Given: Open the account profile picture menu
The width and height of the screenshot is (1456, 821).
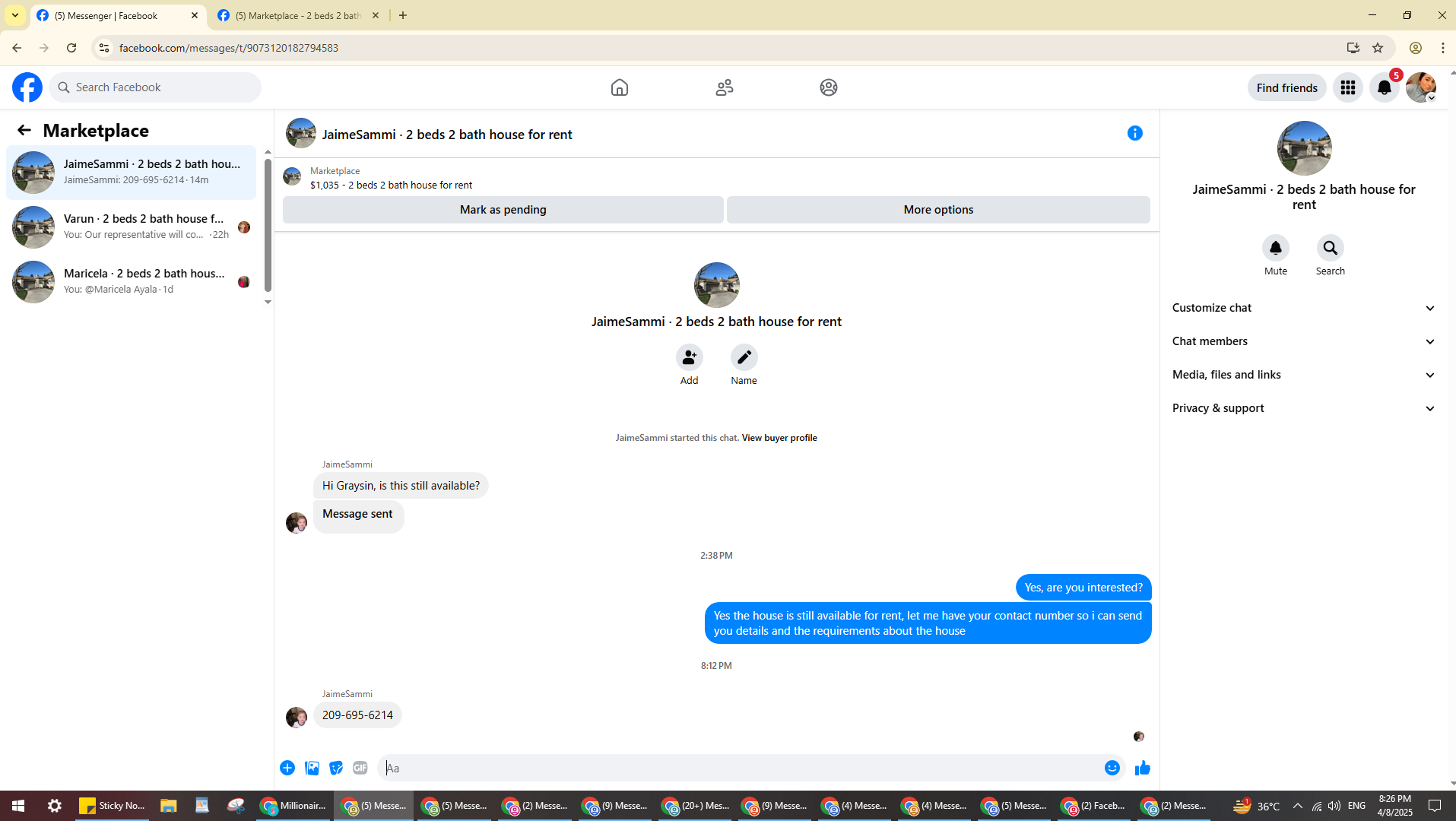Looking at the screenshot, I should [x=1420, y=87].
